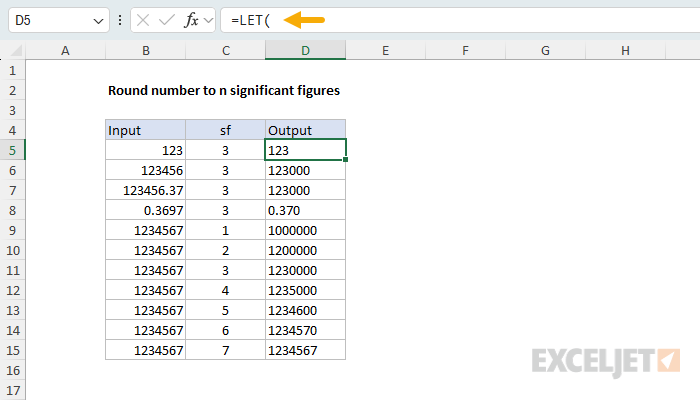The height and width of the screenshot is (400, 700).
Task: Click the formula bar containing =LET(
Action: 460,20
